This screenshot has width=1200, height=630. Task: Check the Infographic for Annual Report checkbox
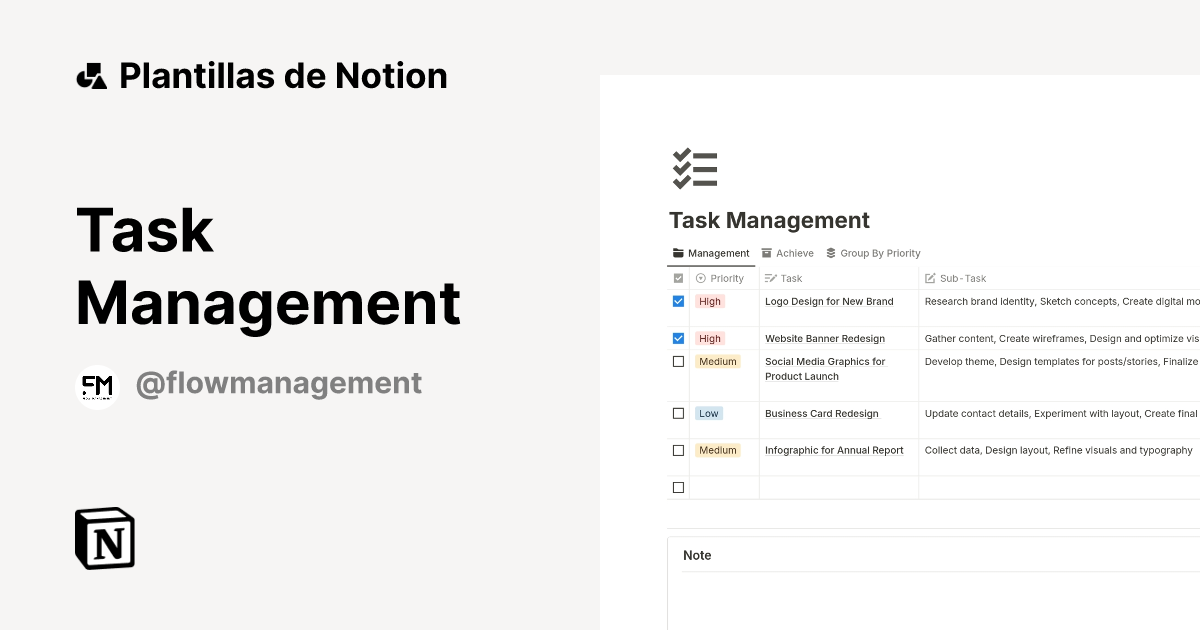pos(679,450)
